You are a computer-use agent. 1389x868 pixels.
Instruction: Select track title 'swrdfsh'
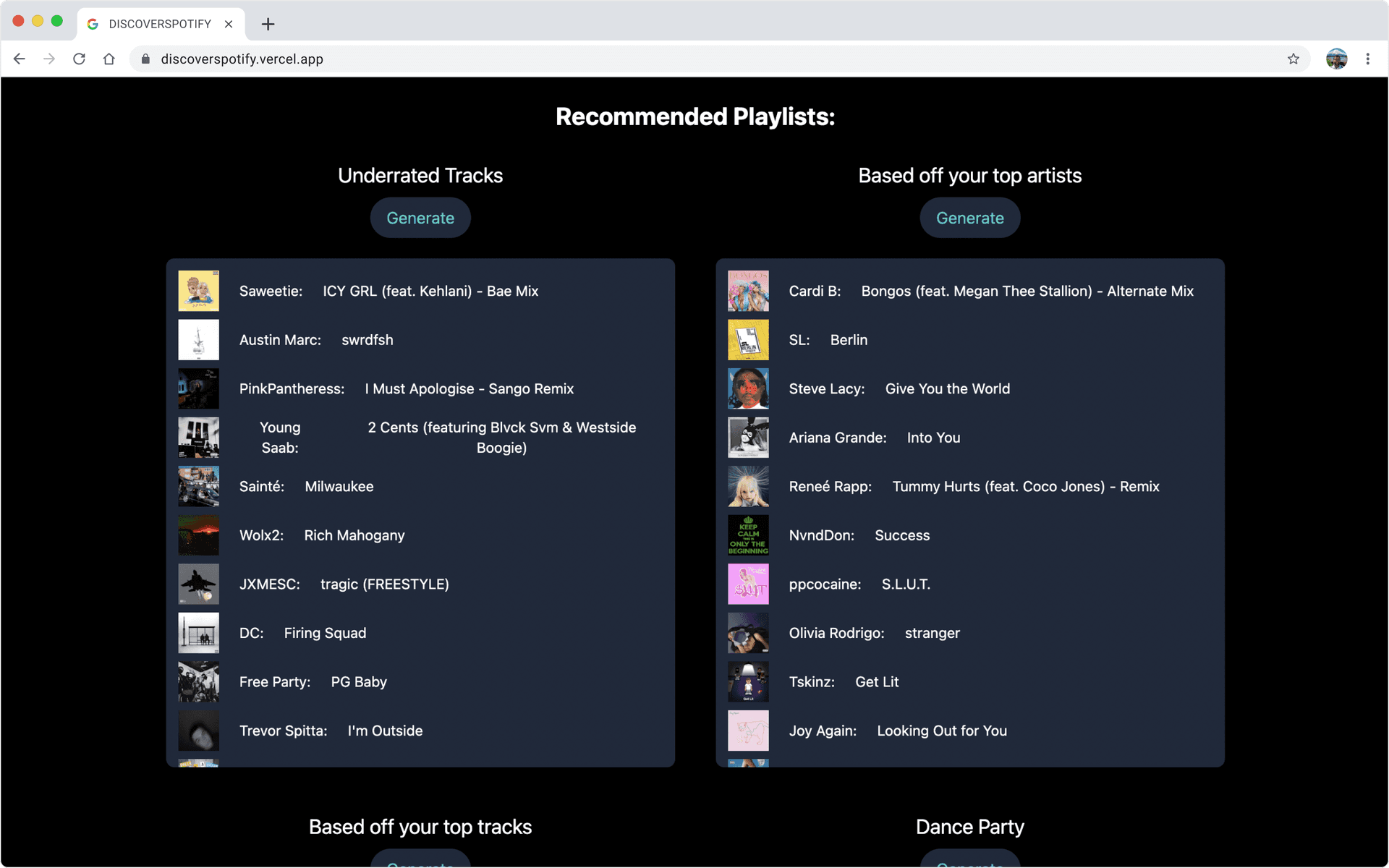click(x=368, y=340)
